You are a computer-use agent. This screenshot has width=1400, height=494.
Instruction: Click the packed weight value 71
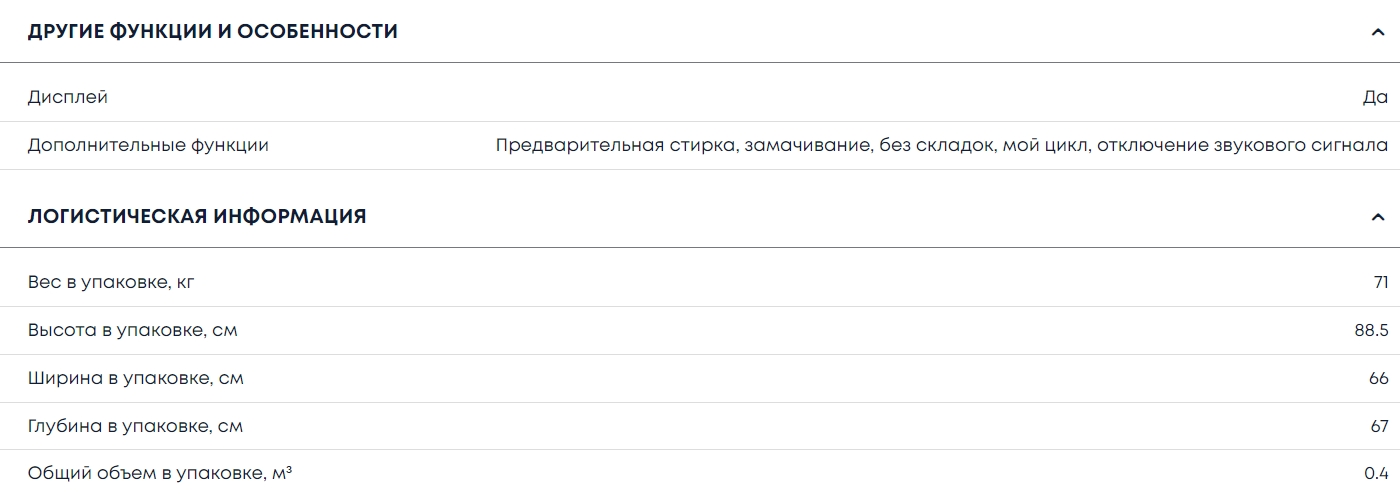(1380, 283)
